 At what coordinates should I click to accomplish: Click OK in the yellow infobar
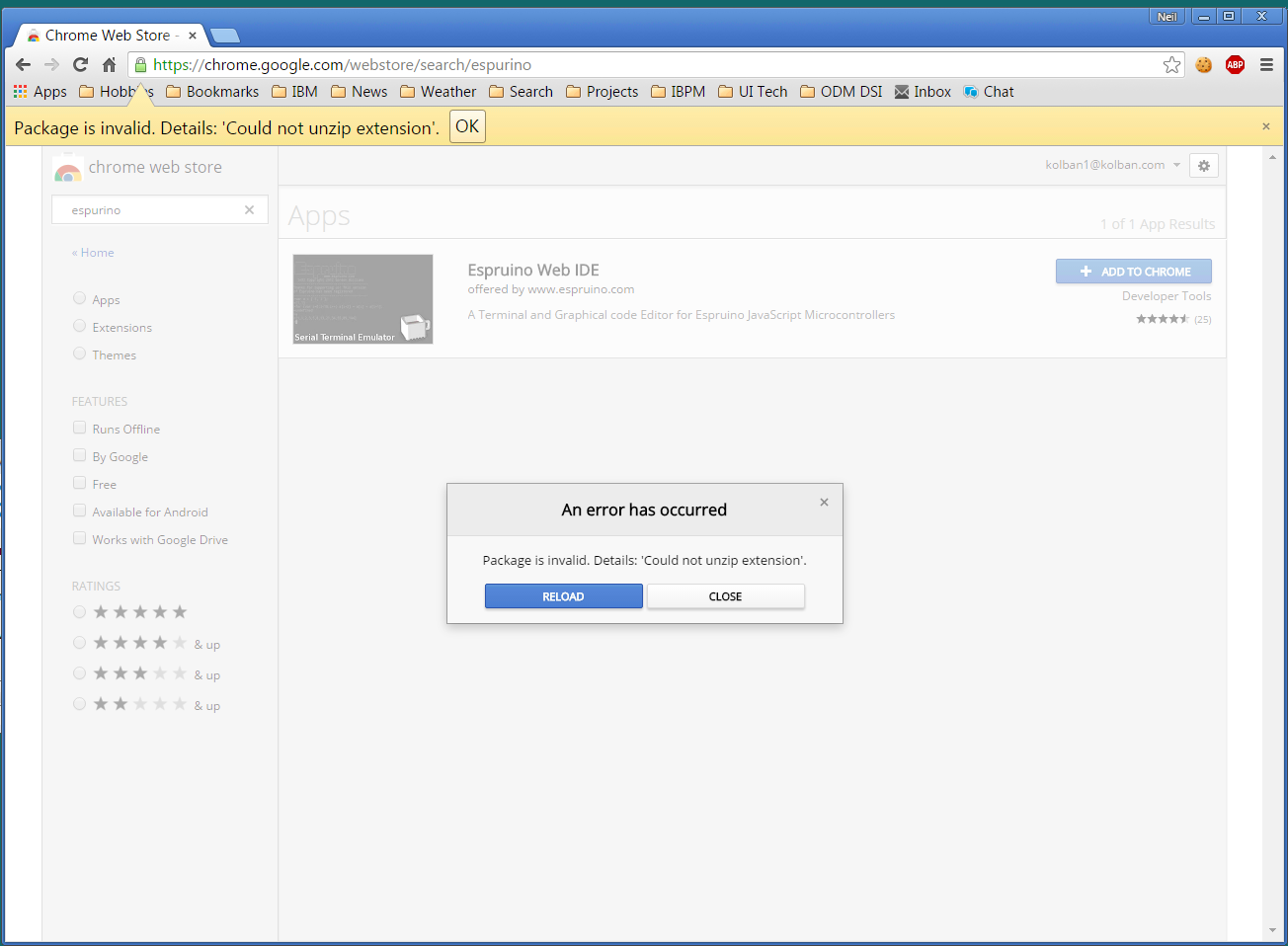tap(467, 126)
